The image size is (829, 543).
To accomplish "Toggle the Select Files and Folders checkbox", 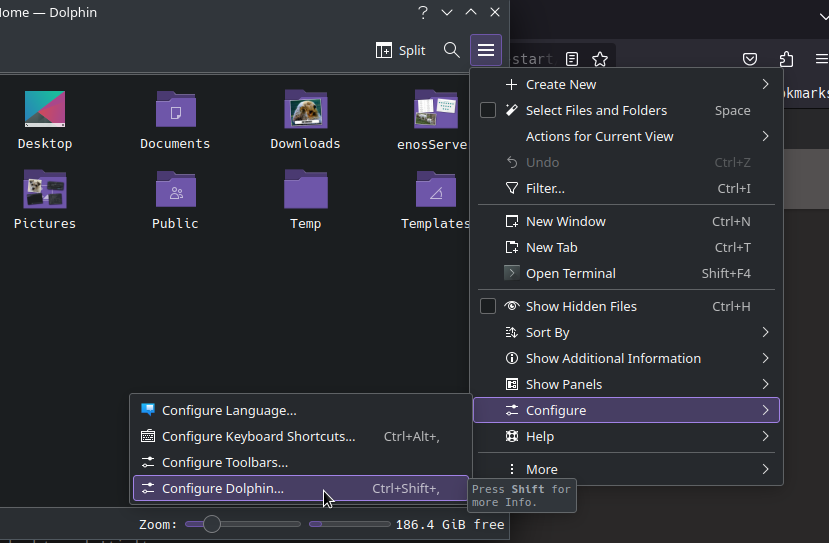I will click(487, 110).
